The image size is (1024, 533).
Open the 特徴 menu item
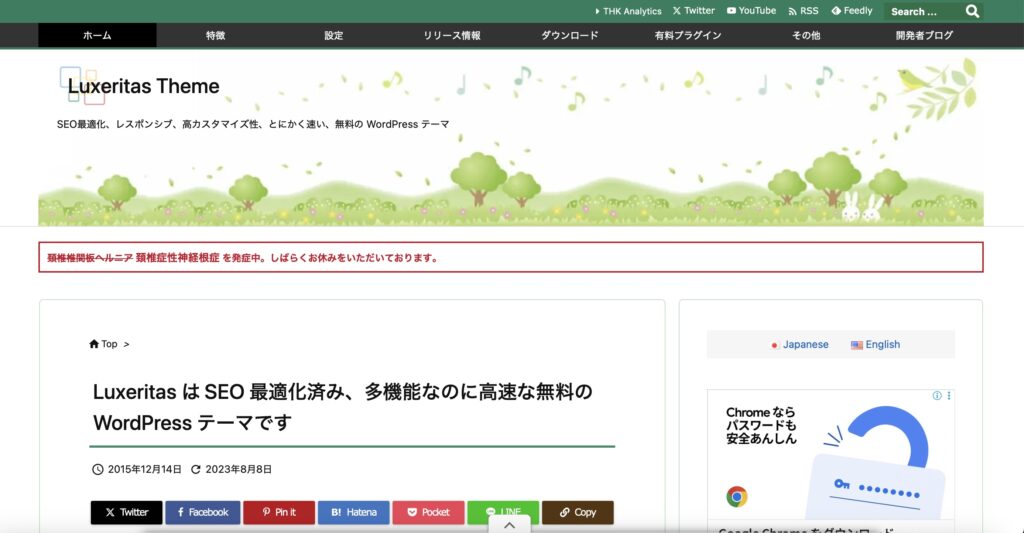click(x=215, y=35)
